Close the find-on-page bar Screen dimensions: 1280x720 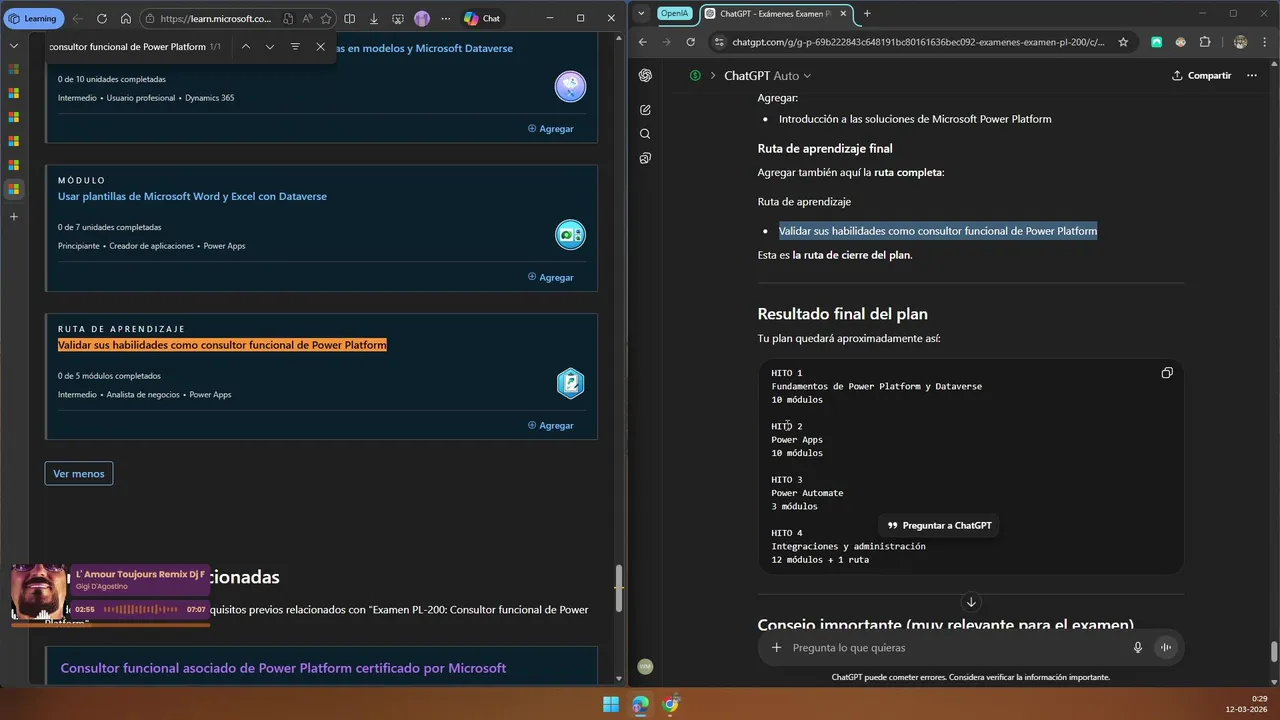coord(320,47)
